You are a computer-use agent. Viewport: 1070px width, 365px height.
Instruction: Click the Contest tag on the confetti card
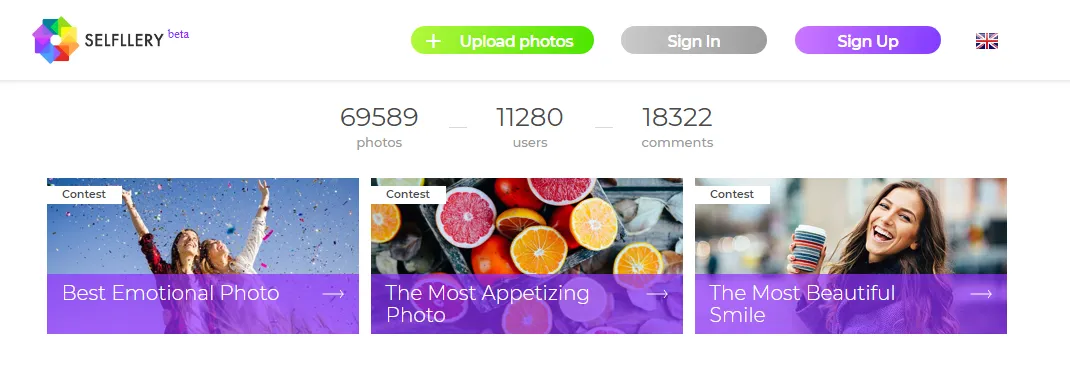click(x=84, y=194)
